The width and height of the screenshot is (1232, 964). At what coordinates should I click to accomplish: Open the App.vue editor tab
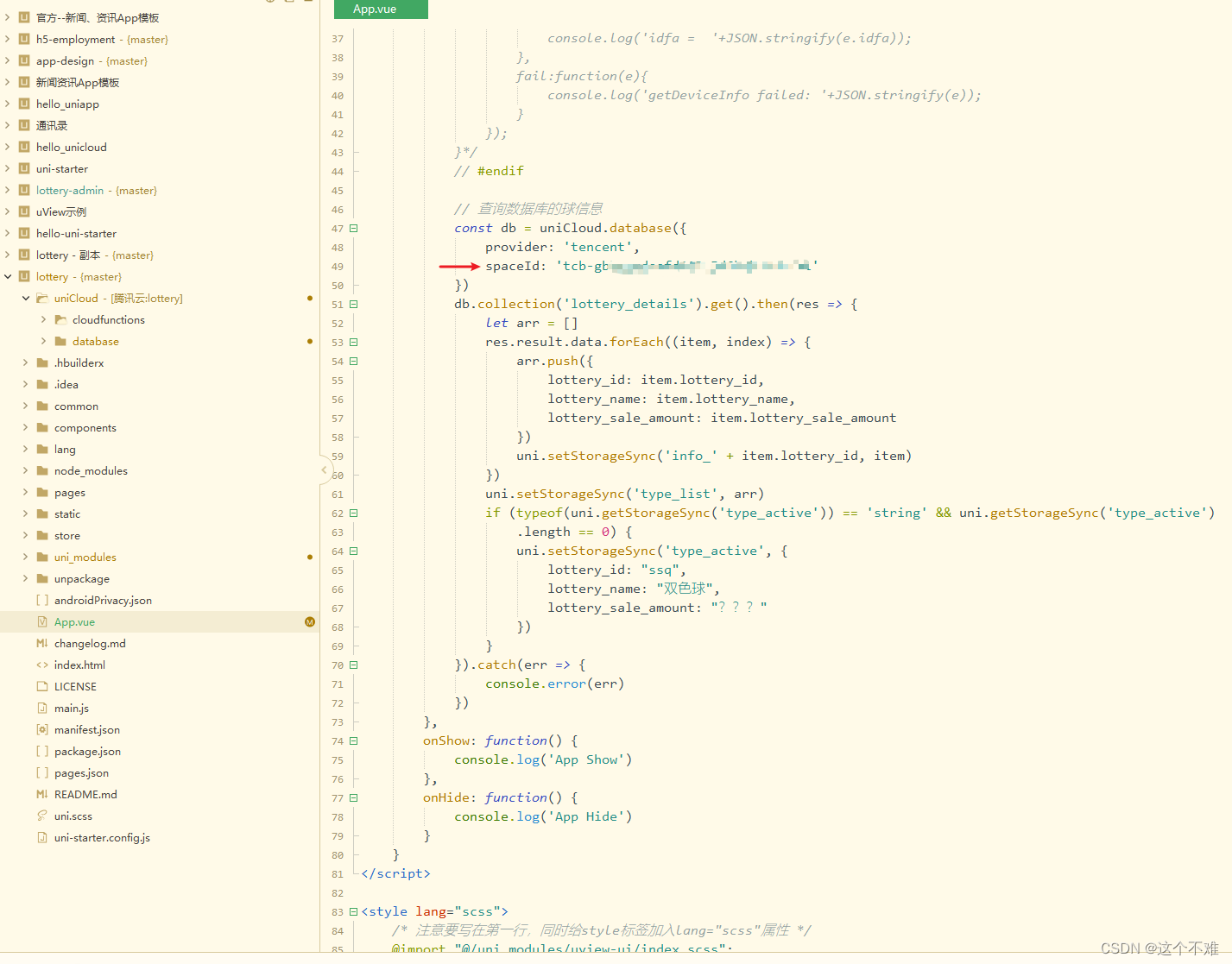point(381,9)
